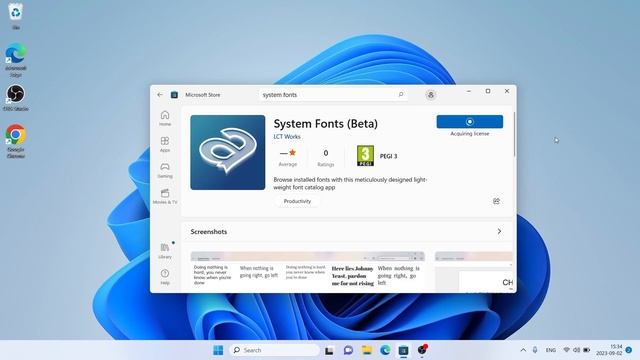Click the Store page vertical scrollbar
The image size is (640, 360).
[514, 135]
